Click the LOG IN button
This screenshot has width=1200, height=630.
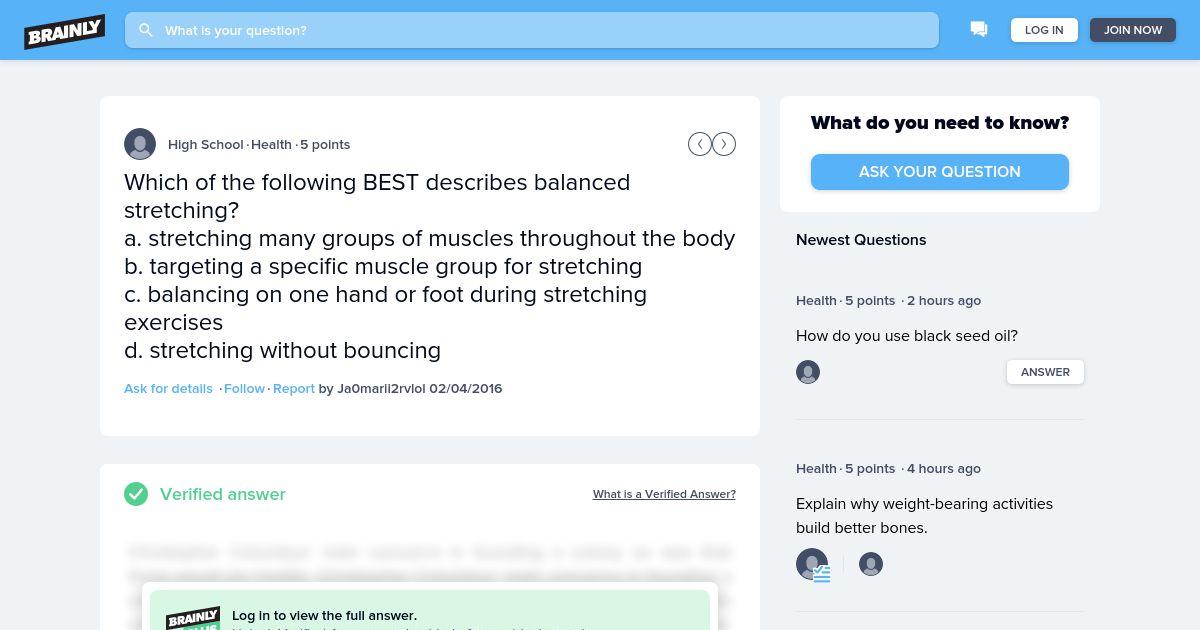coord(1044,30)
